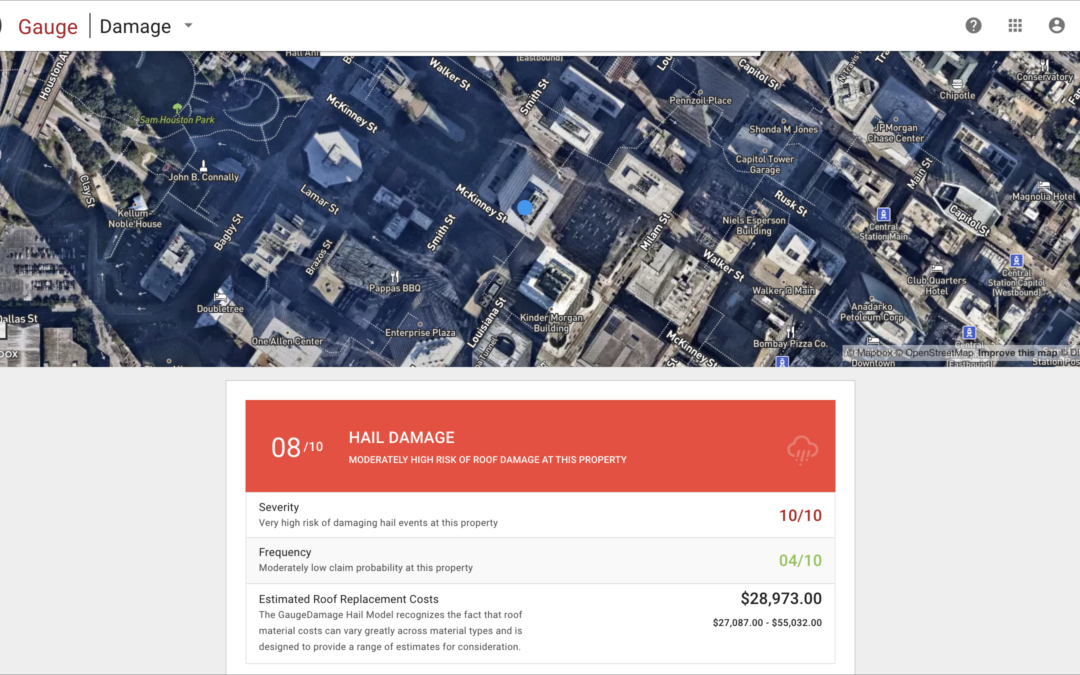This screenshot has width=1080, height=675.
Task: Click the hail cloud icon in banner
Action: (x=802, y=450)
